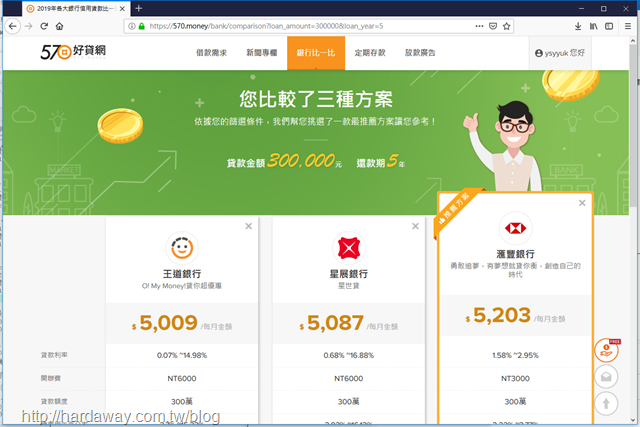Click the 您比較了三種方案 heading
This screenshot has width=640, height=427.
(316, 99)
